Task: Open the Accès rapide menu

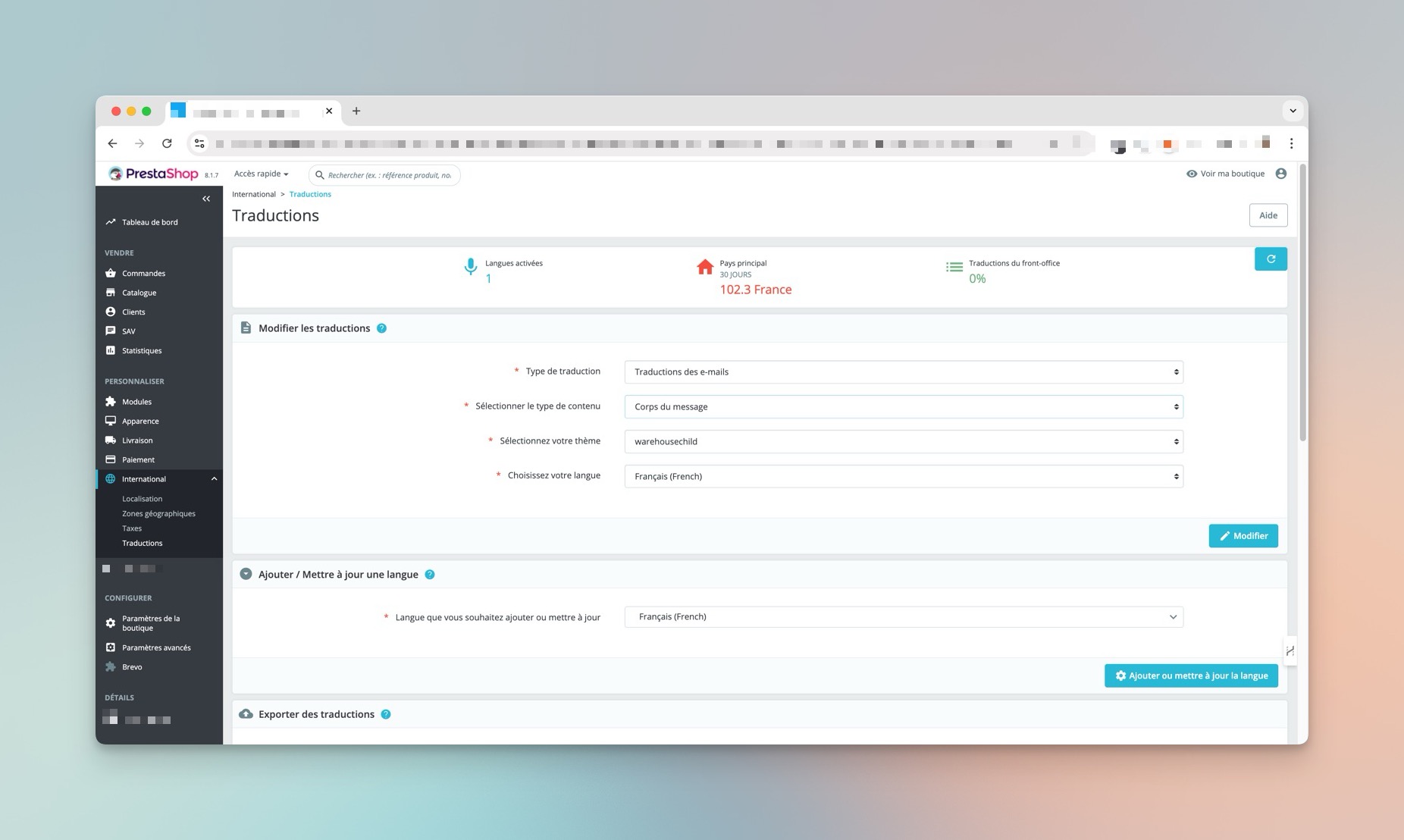Action: (261, 174)
